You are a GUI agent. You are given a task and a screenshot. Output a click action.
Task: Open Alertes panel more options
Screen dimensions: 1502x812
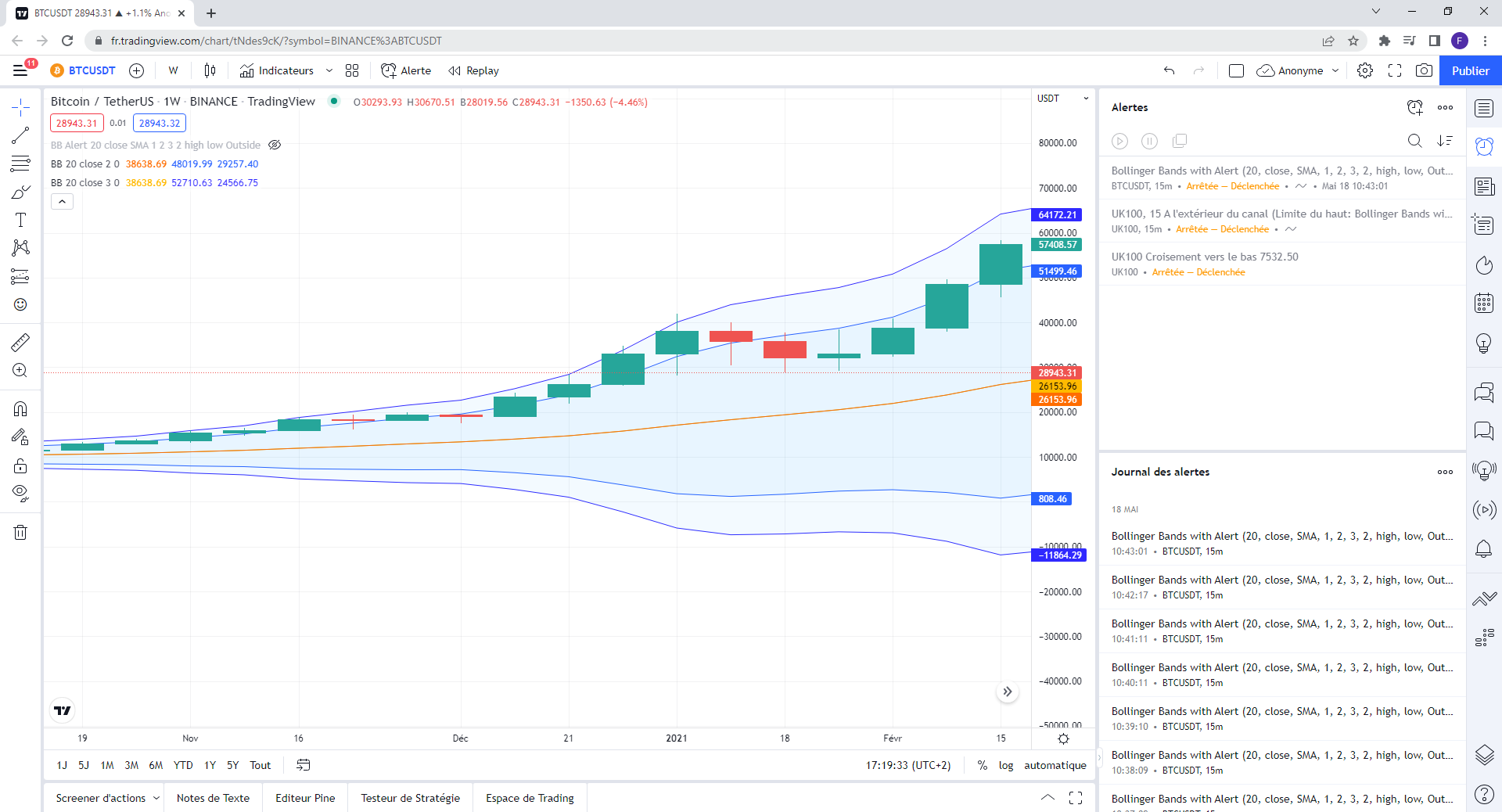tap(1445, 107)
